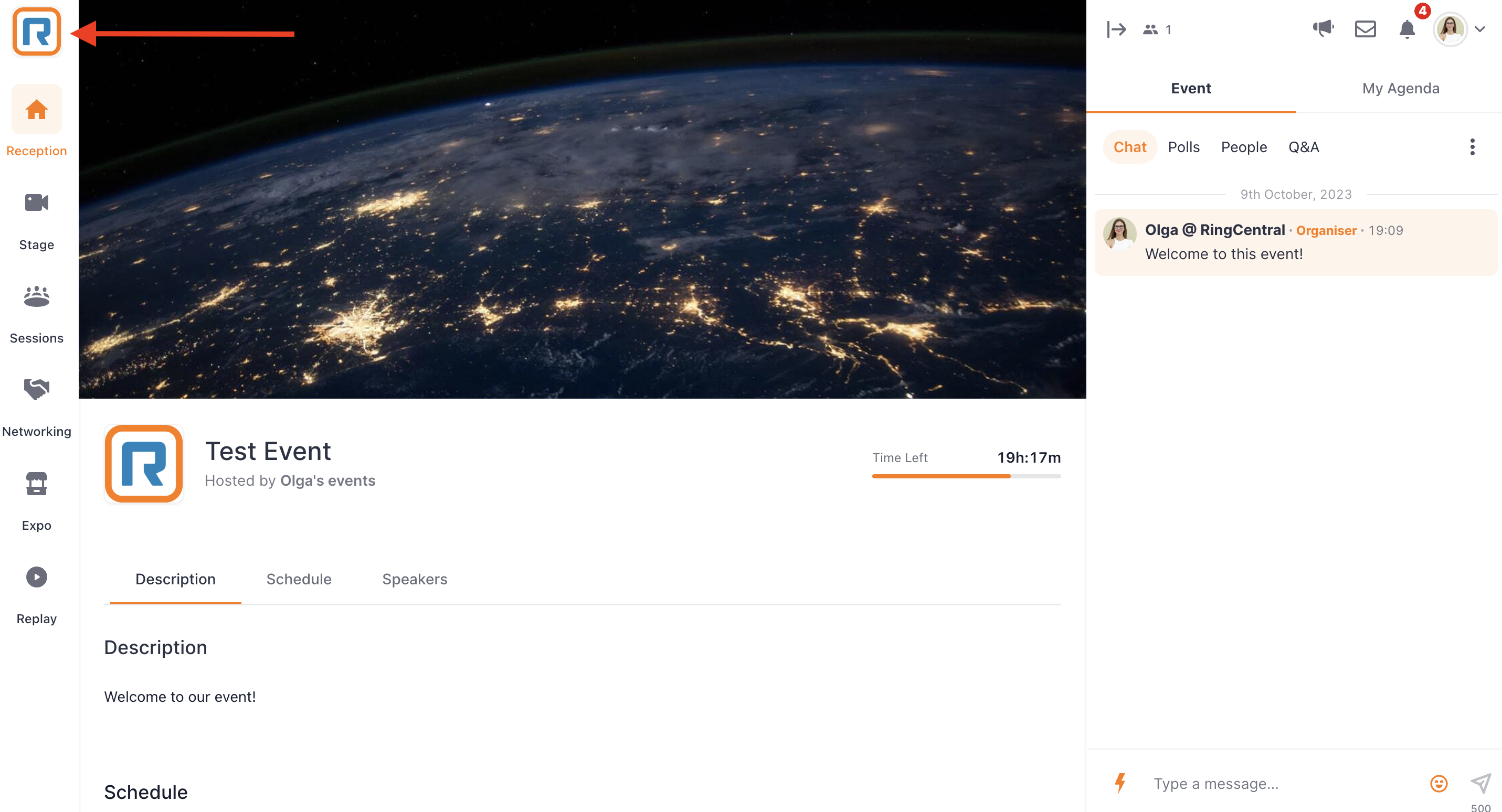Select the Chat sub-tab
Image resolution: width=1502 pixels, height=812 pixels.
pos(1129,147)
